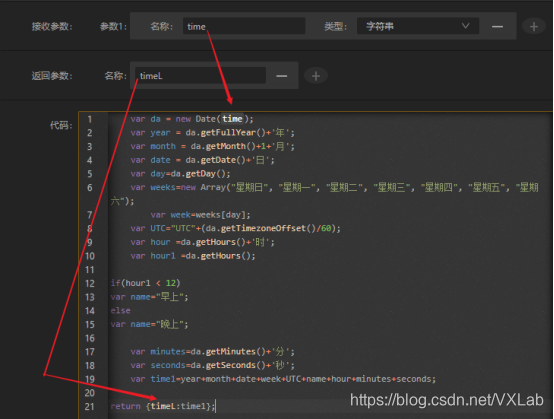Image resolution: width=554 pixels, height=419 pixels.
Task: Add a new receive parameter with the plus button
Action: pos(534,26)
